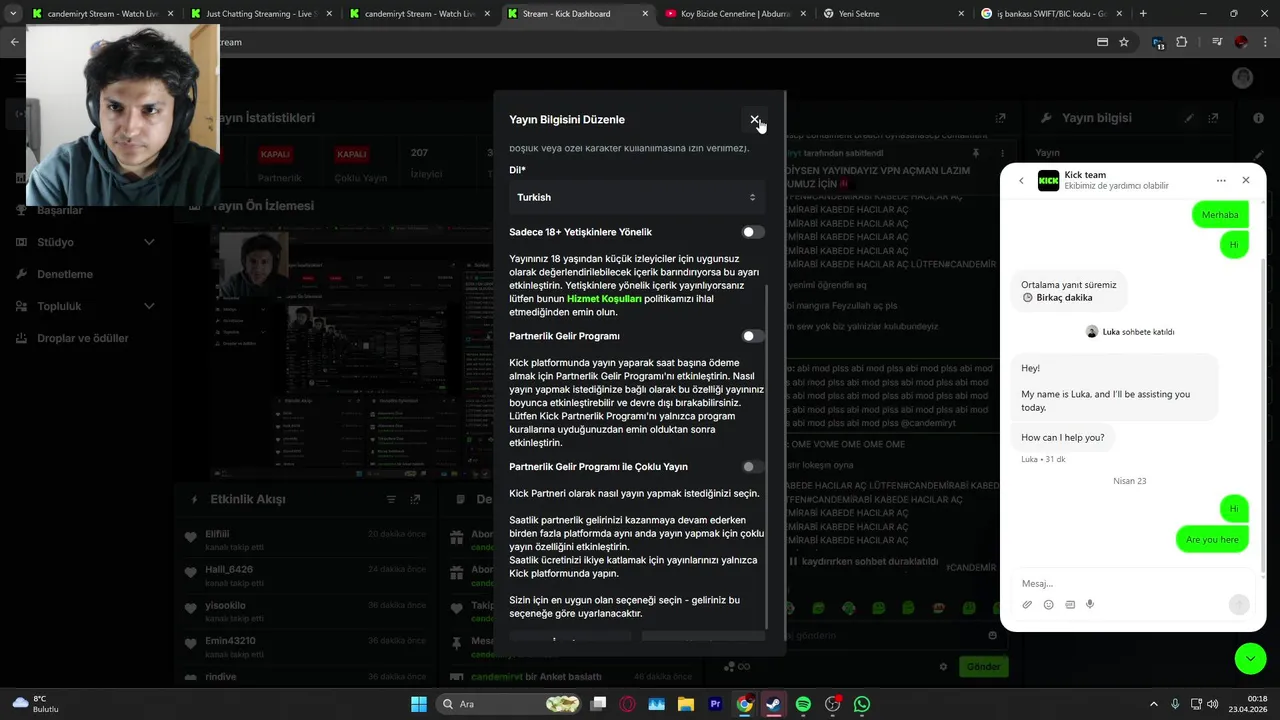Show hidden system tray icons
Viewport: 1280px width, 720px height.
[1153, 704]
